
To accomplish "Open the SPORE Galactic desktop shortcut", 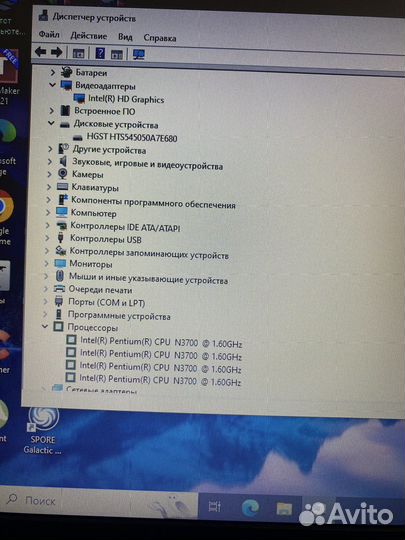I will (x=43, y=431).
